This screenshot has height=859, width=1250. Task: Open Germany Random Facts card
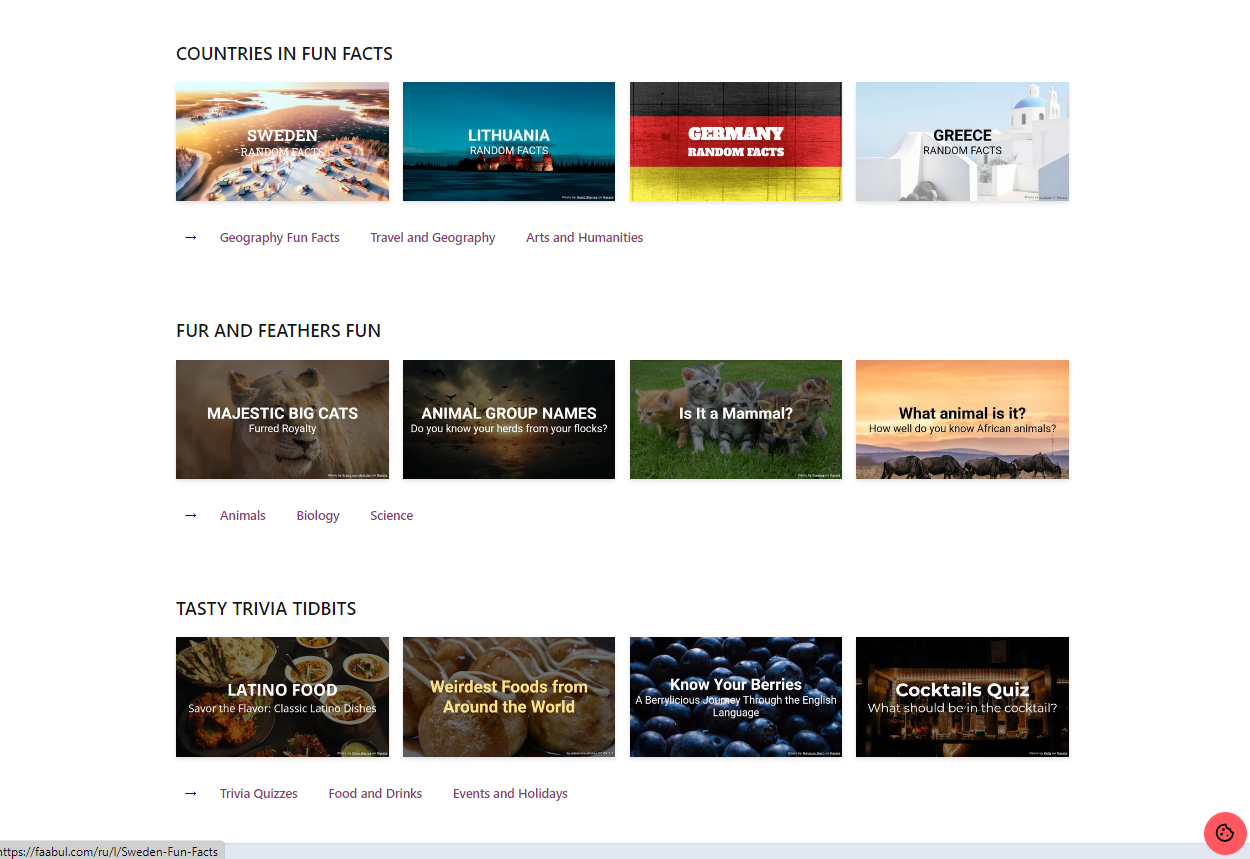tap(736, 142)
